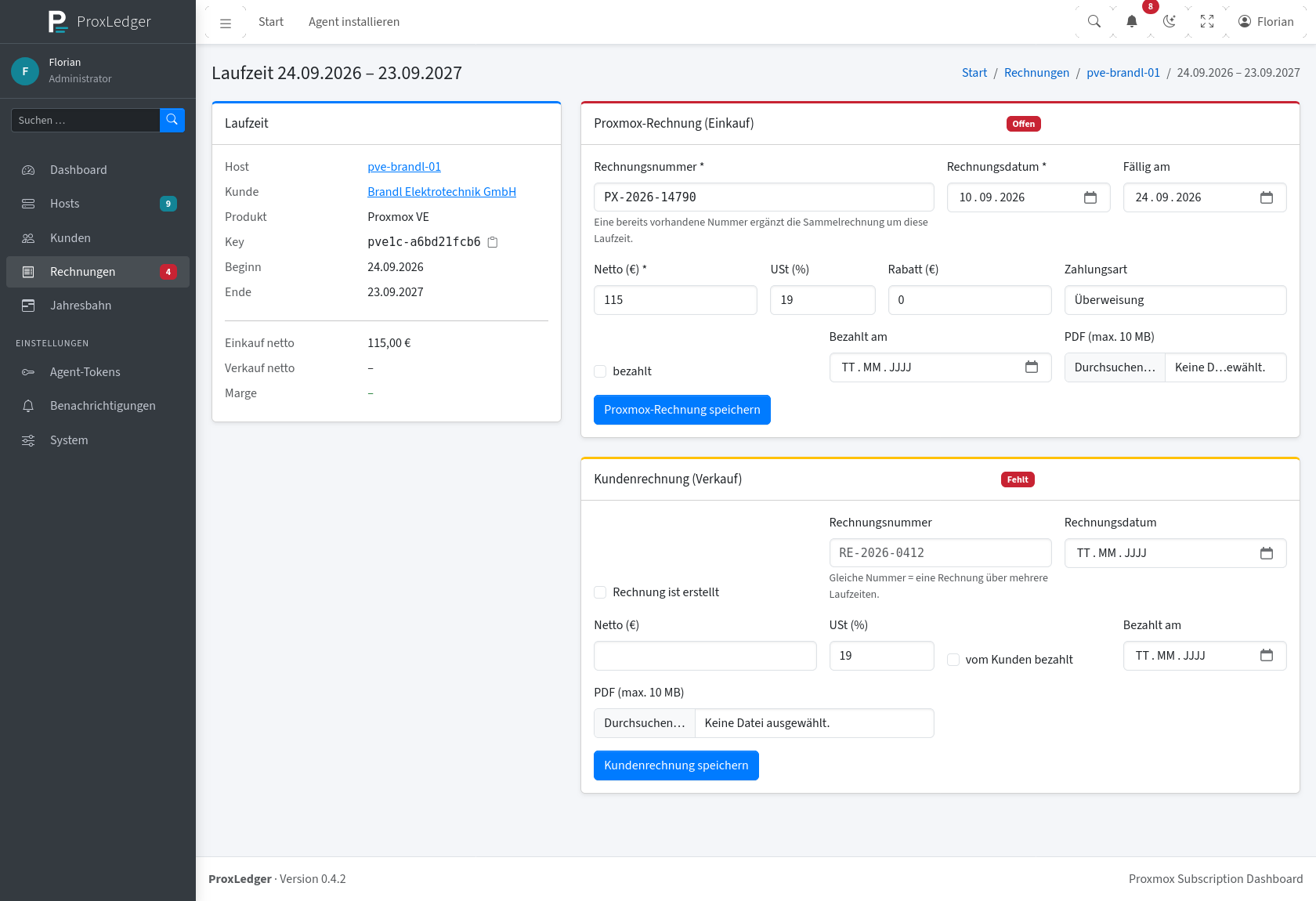Open the search magnifier in top bar

click(x=1094, y=22)
